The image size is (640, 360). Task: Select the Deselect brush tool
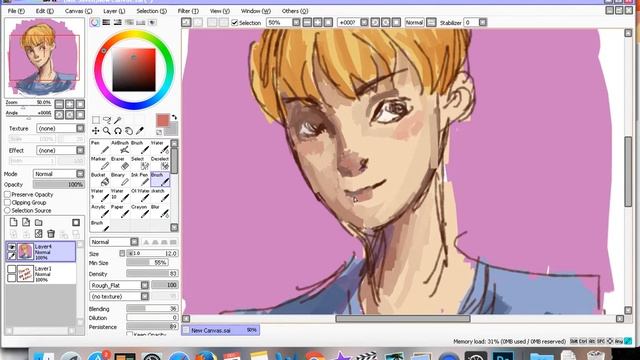point(160,164)
